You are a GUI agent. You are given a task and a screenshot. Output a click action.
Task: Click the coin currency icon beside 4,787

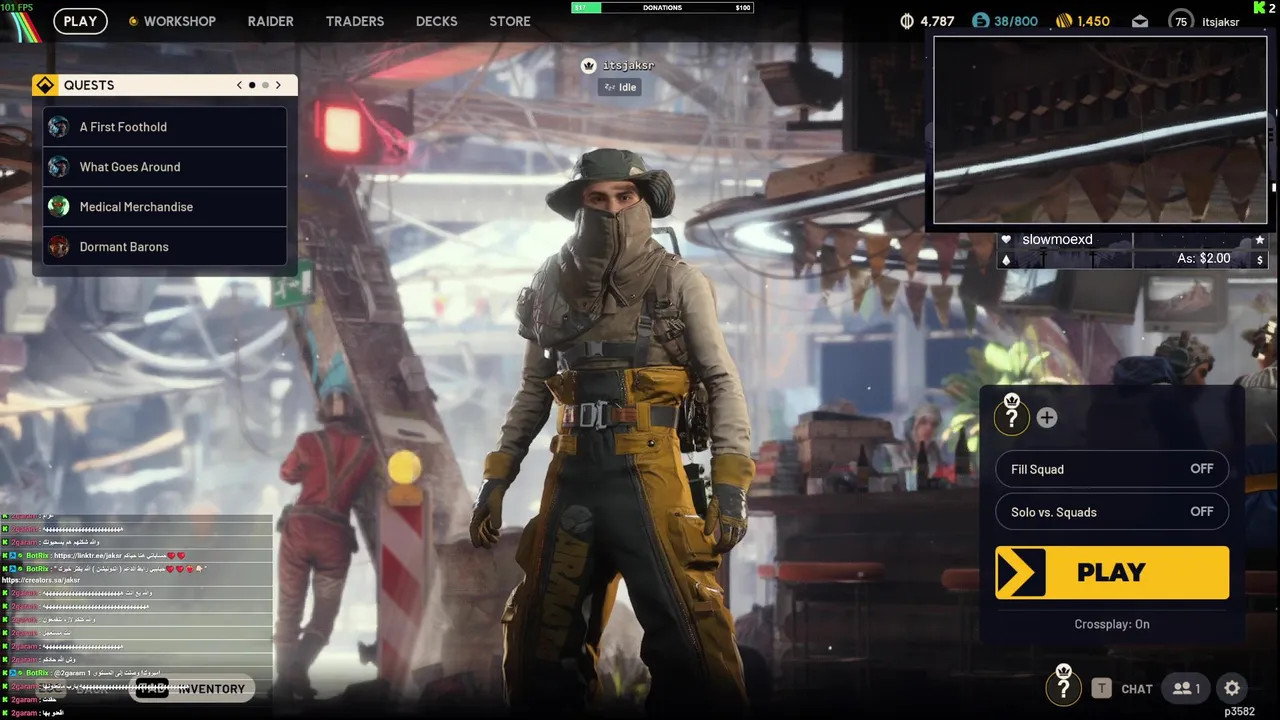point(908,21)
